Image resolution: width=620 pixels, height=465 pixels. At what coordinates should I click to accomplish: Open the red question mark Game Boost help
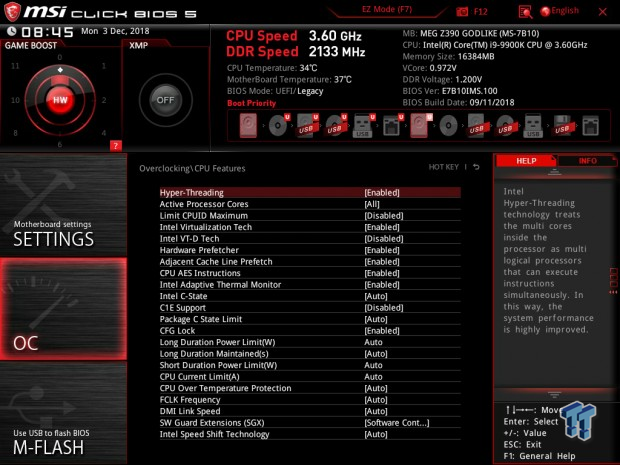(x=115, y=146)
